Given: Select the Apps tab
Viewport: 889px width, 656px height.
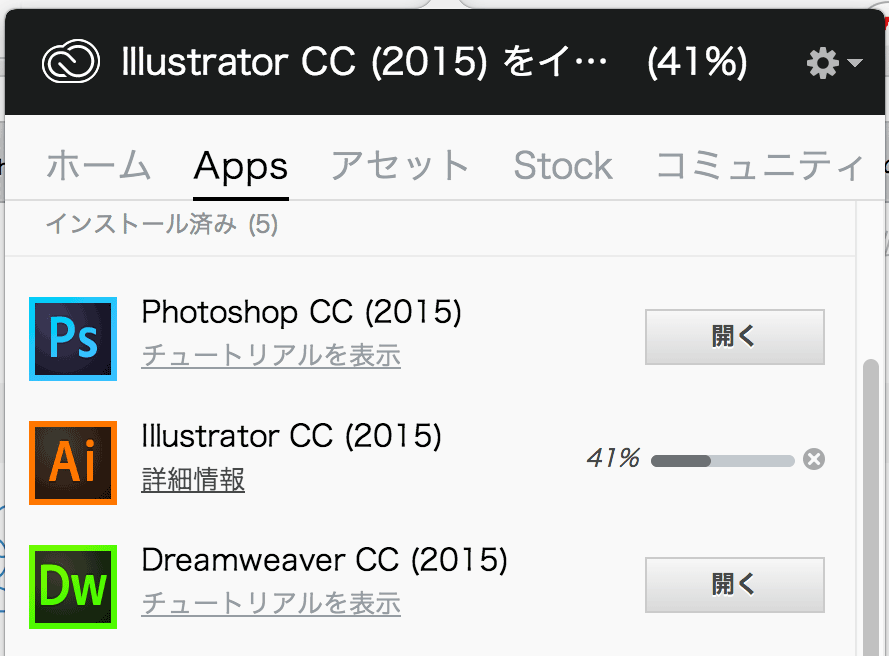Looking at the screenshot, I should 241,167.
